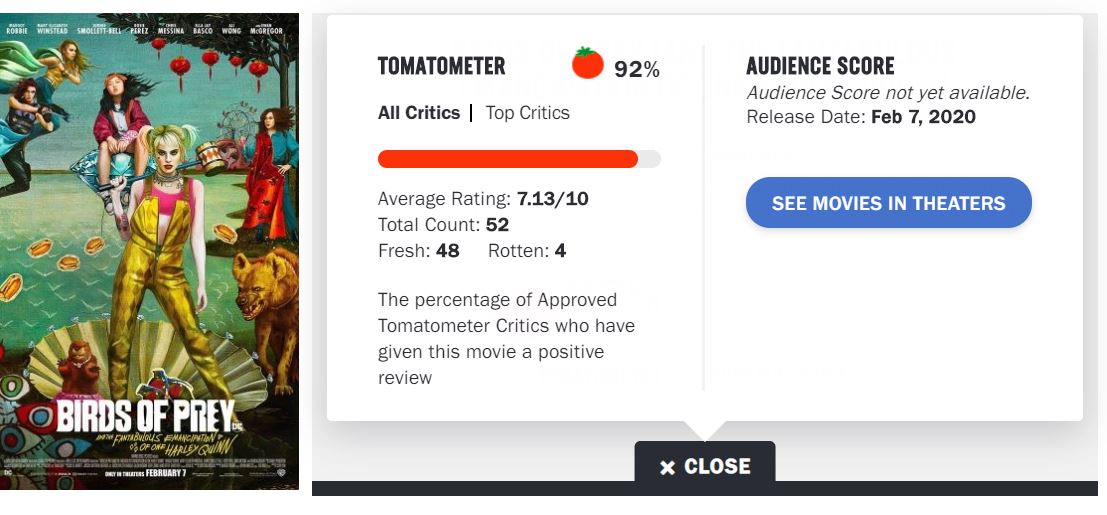Click the TOMATOMETER heading
Image resolution: width=1107 pixels, height=515 pixels.
point(441,67)
